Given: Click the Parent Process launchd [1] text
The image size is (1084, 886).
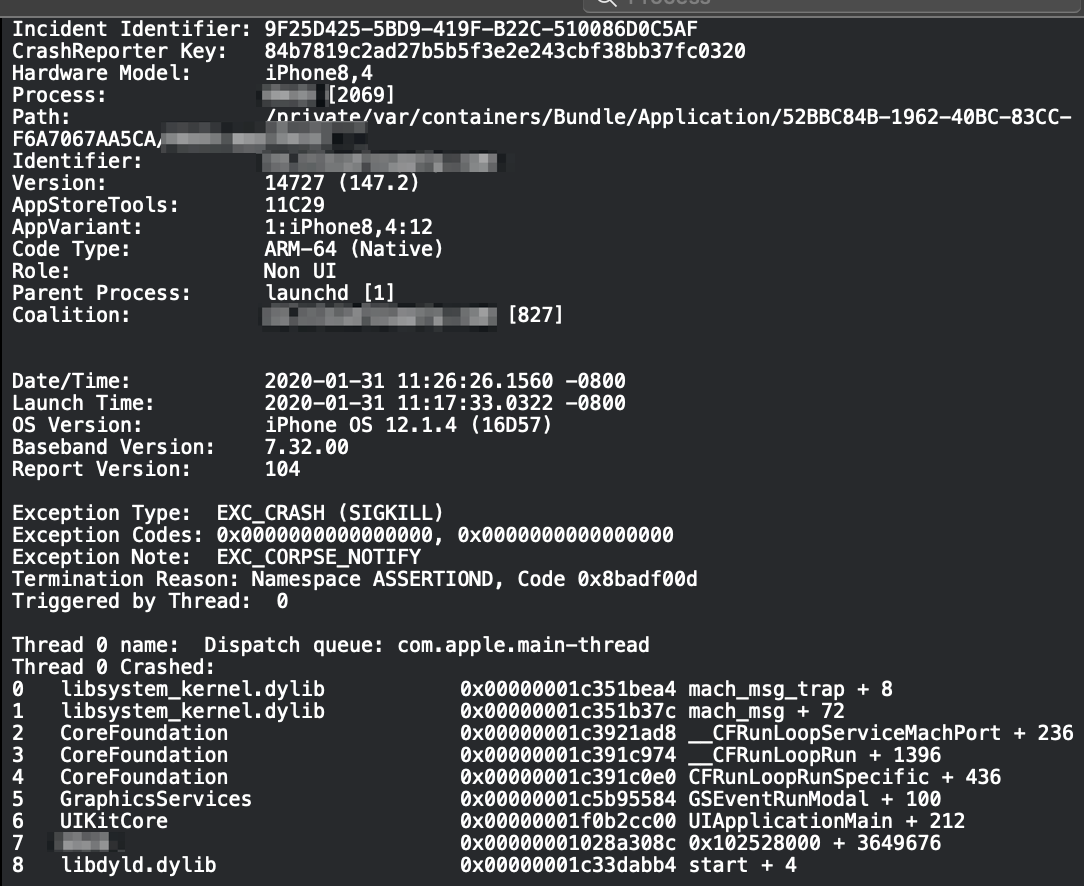Looking at the screenshot, I should pos(330,293).
